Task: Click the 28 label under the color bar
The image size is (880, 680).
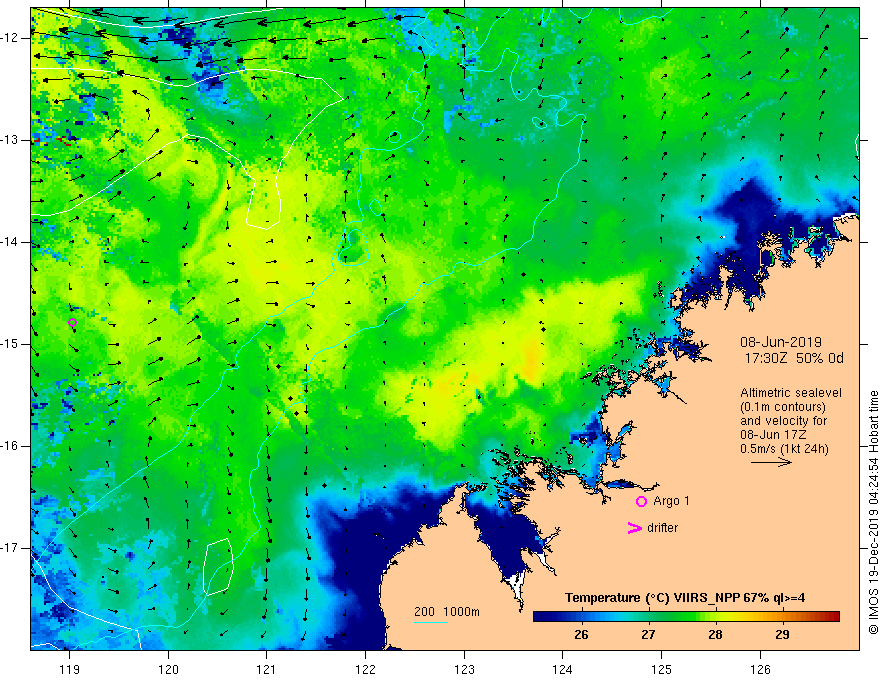Action: pos(715,635)
